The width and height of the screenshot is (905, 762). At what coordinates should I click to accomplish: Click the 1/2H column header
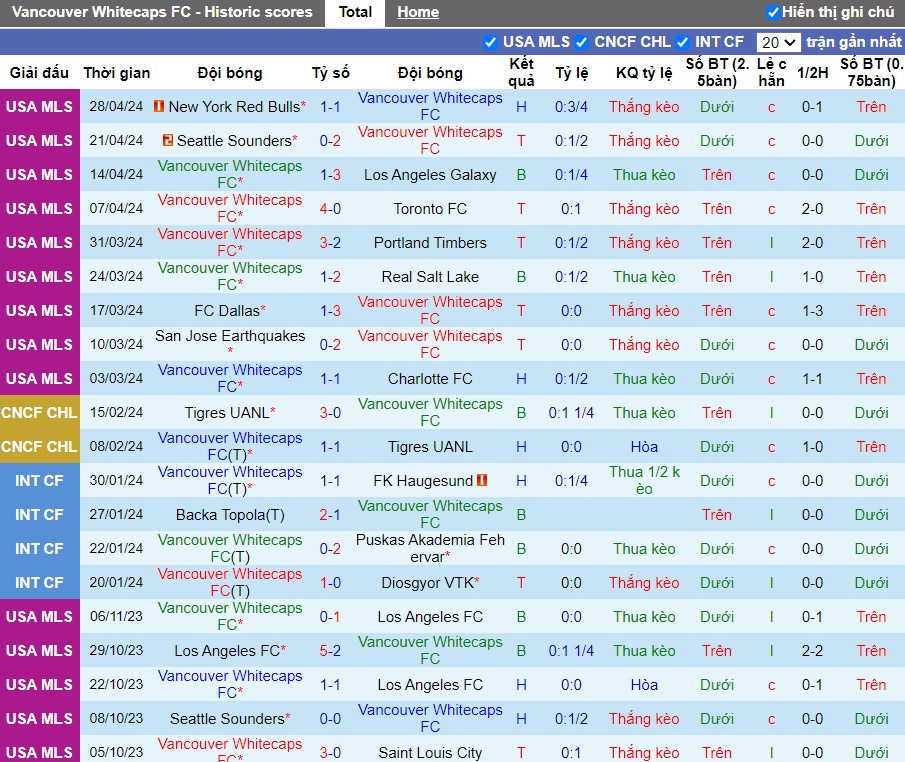[x=812, y=73]
